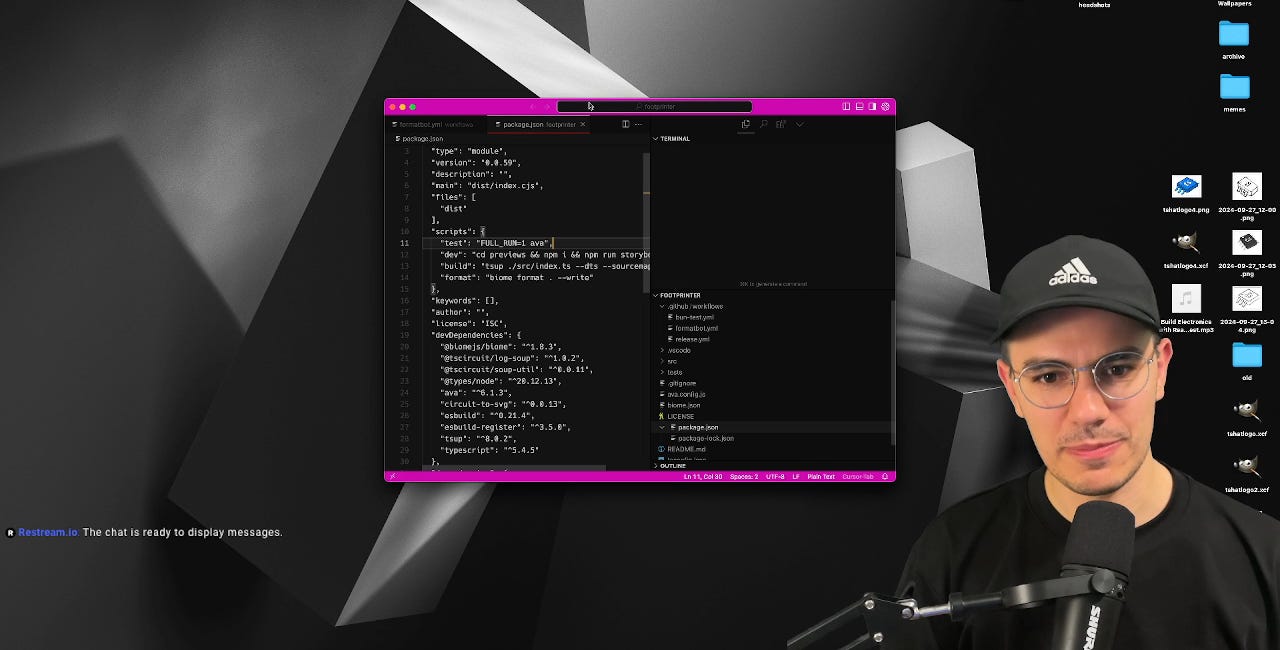This screenshot has width=1280, height=650.
Task: Open the editor more actions ellipsis
Action: coord(638,124)
